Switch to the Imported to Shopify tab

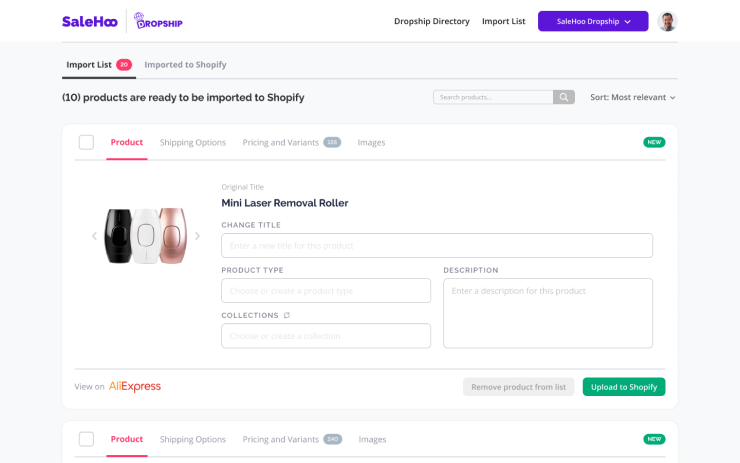pos(185,65)
